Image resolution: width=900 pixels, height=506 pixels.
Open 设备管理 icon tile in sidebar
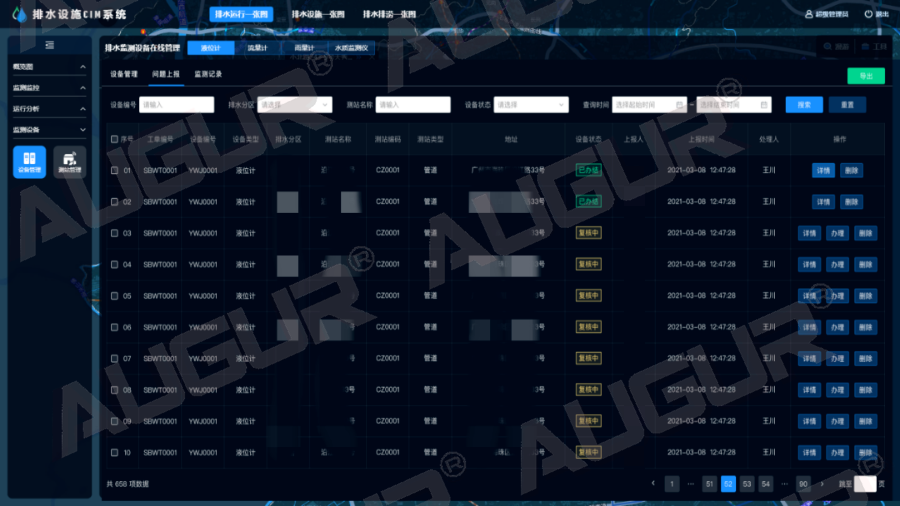point(29,161)
